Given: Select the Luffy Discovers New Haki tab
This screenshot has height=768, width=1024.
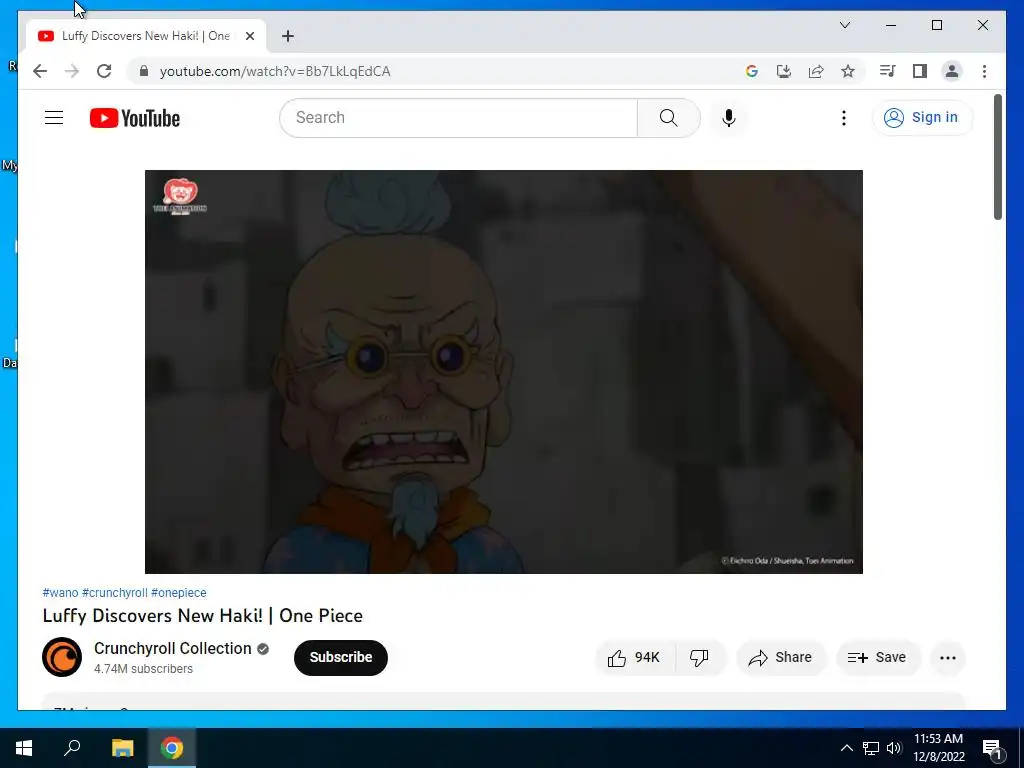Looking at the screenshot, I should pyautogui.click(x=146, y=36).
